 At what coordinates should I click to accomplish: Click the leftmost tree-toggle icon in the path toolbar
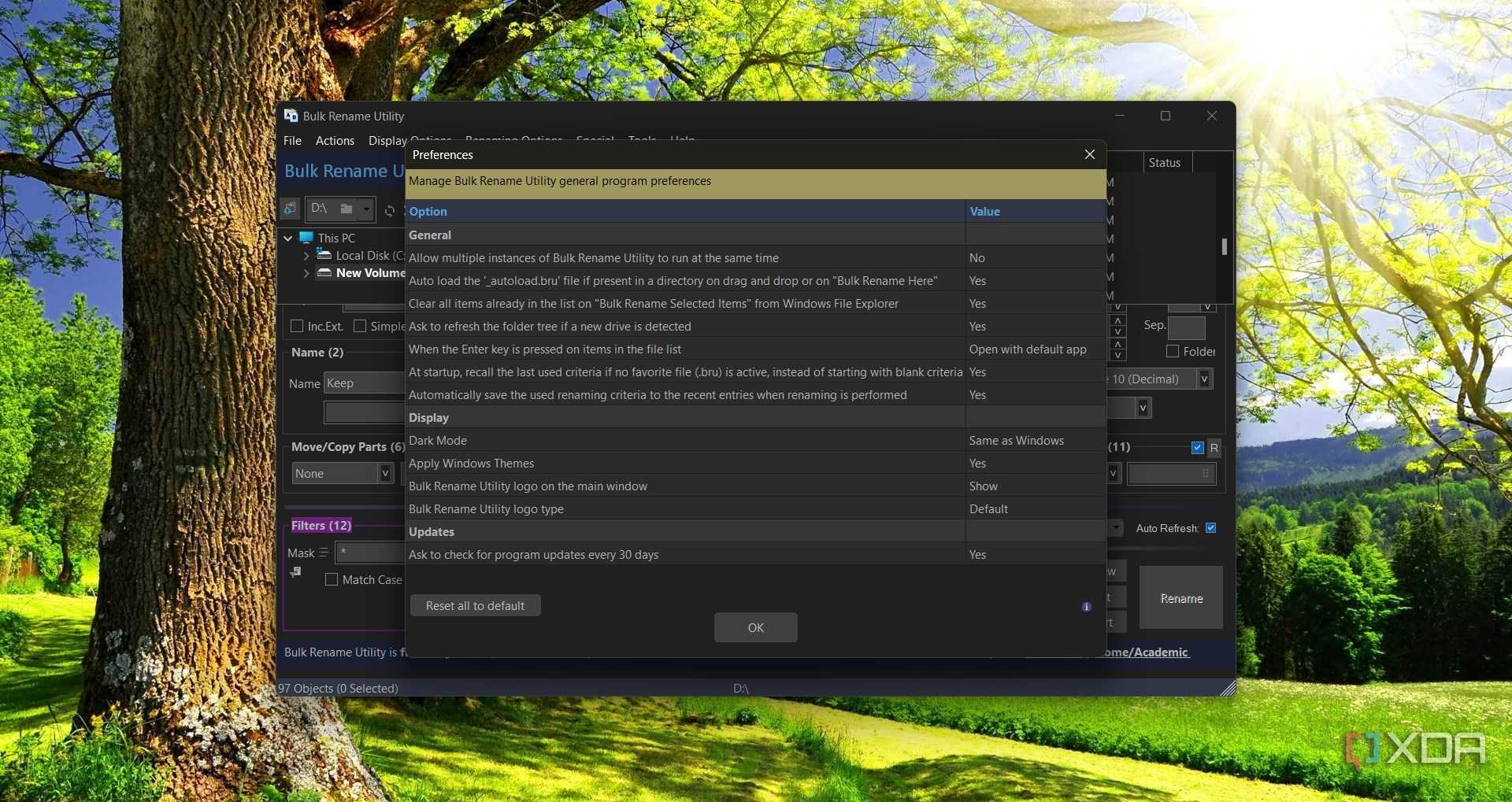(291, 209)
